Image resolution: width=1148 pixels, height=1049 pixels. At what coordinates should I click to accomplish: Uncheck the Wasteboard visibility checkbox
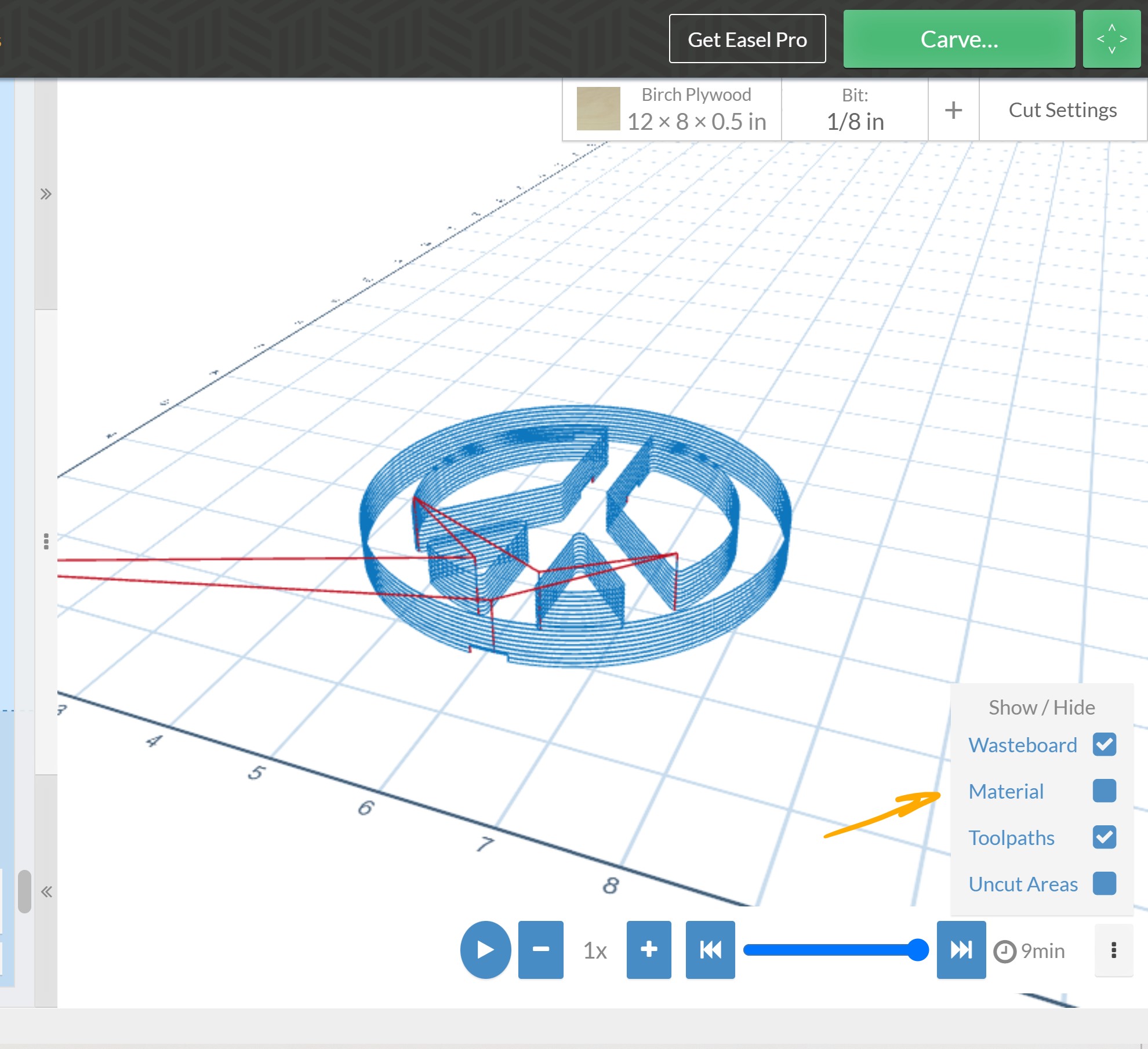point(1104,744)
